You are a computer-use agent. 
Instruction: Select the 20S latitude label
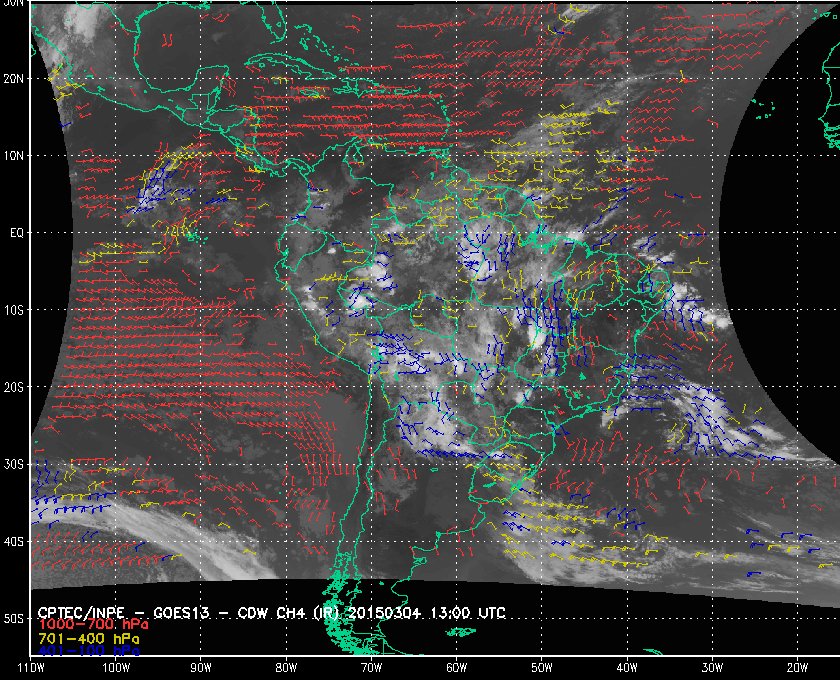13,387
